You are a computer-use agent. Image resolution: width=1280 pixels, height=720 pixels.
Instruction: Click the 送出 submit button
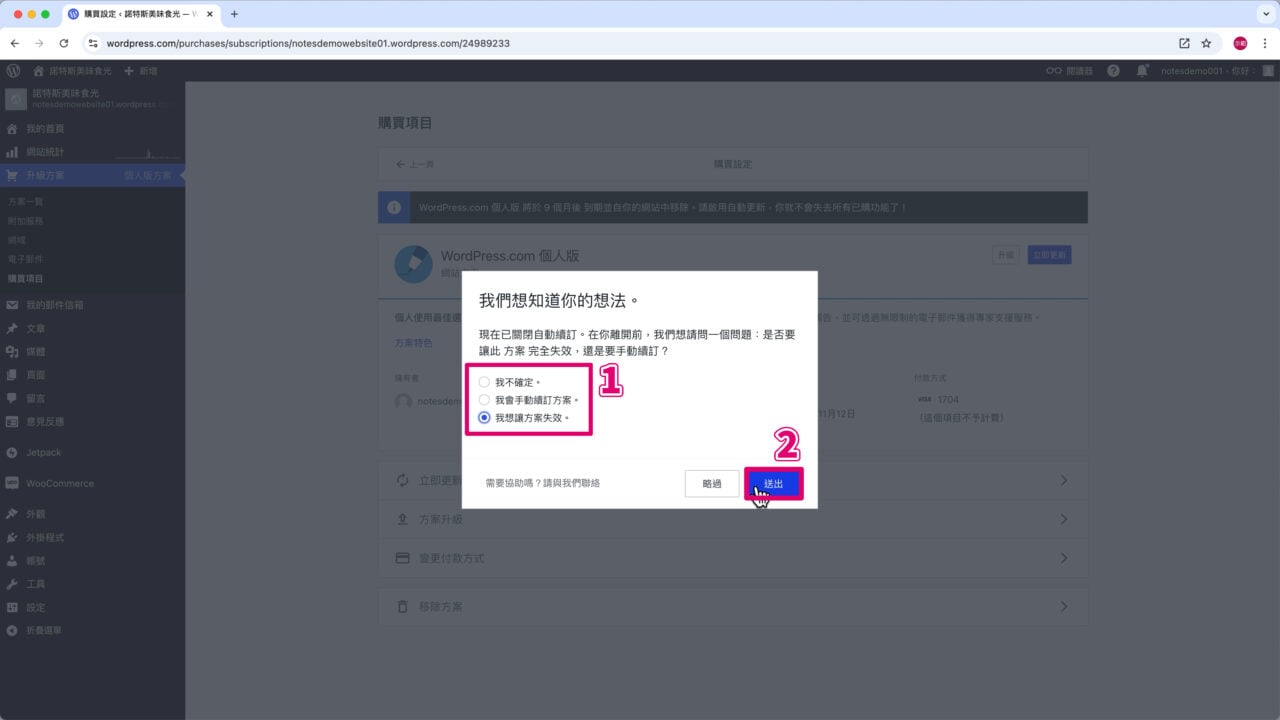[x=773, y=483]
